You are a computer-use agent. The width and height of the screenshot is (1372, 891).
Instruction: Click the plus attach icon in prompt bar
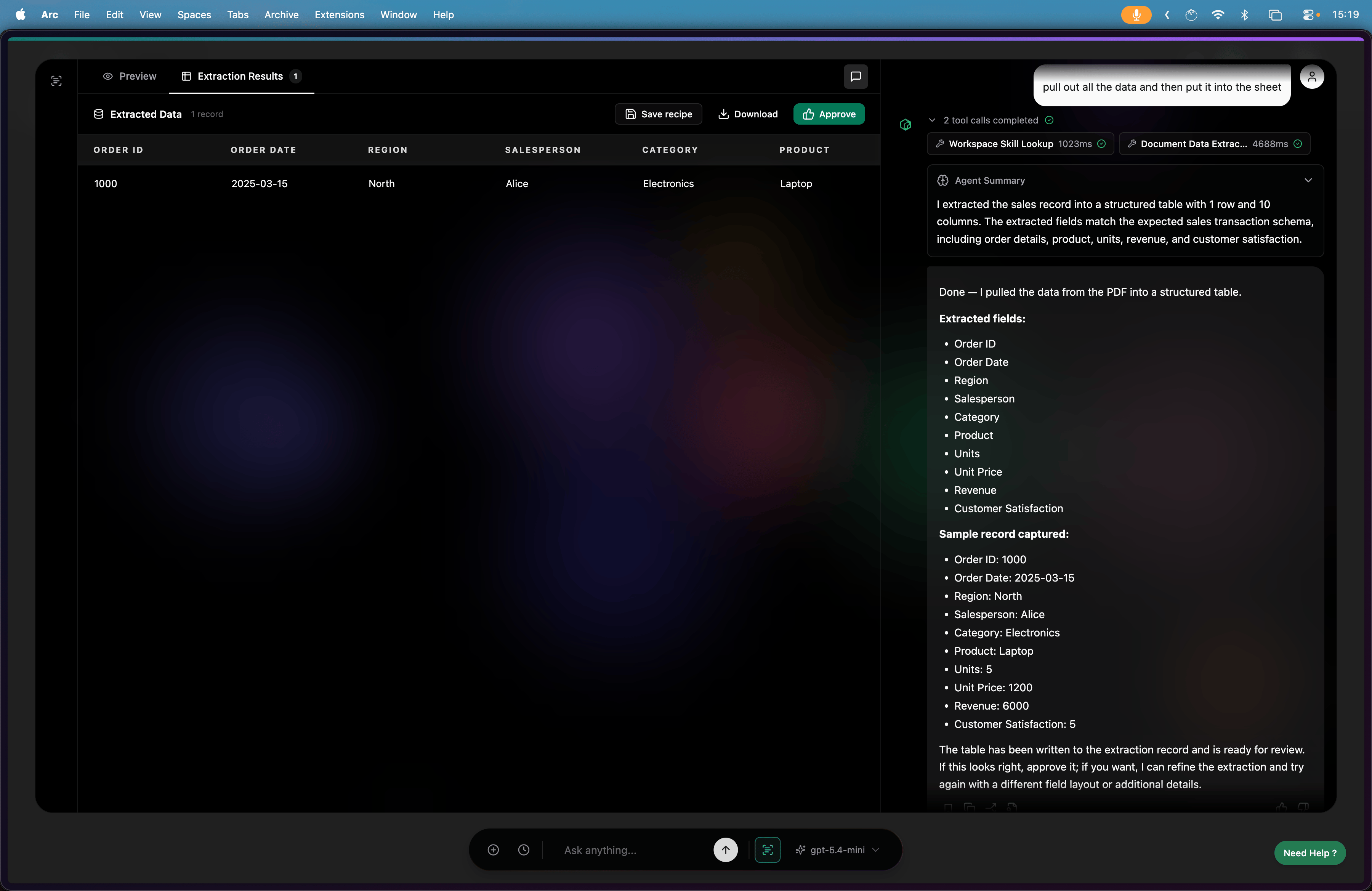click(x=493, y=849)
